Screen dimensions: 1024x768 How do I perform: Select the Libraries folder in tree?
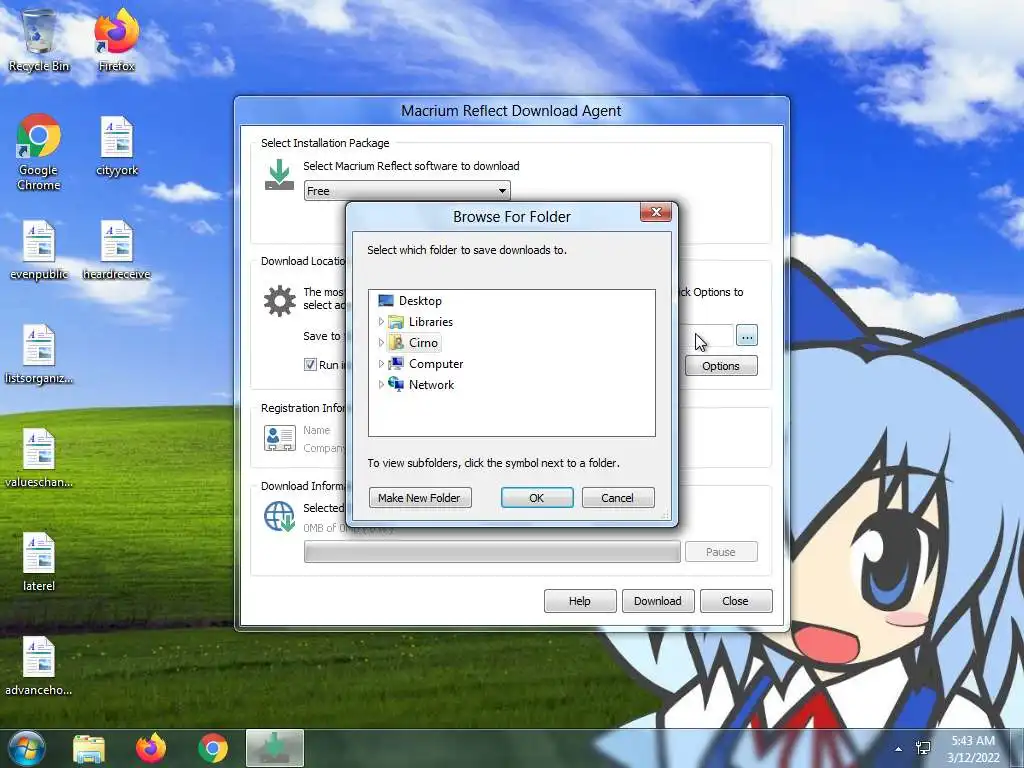(420, 321)
